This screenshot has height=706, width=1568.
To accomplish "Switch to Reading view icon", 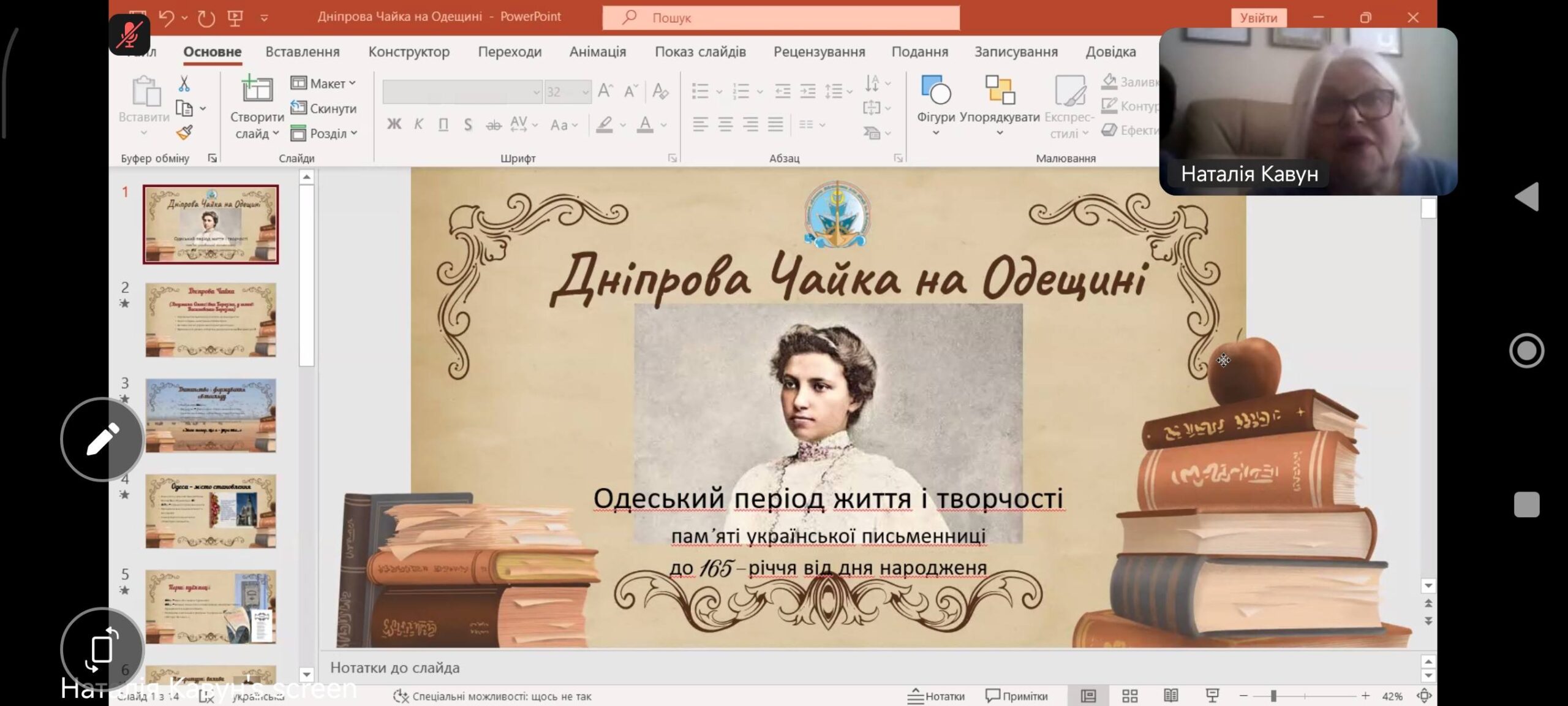I will 1170,696.
